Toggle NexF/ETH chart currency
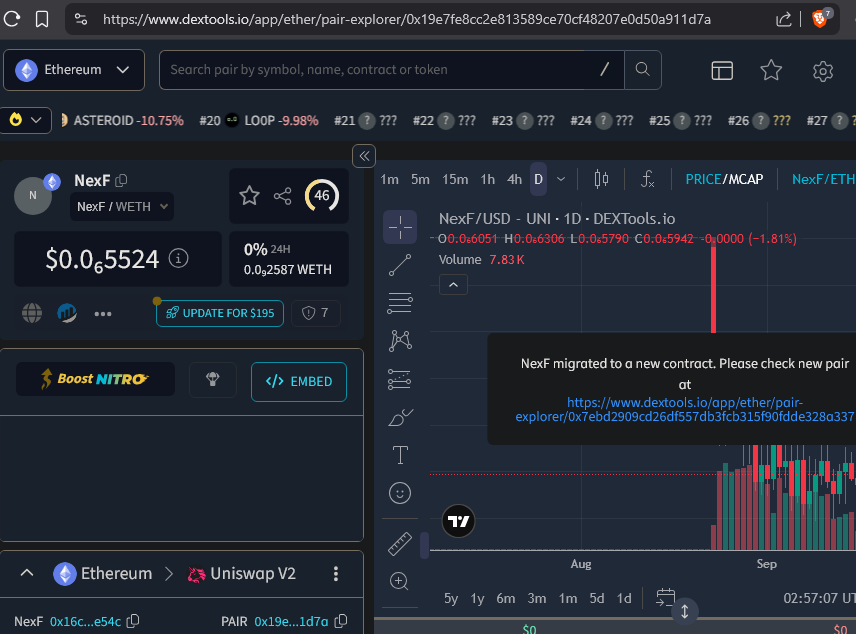The image size is (856, 634). pyautogui.click(x=823, y=180)
